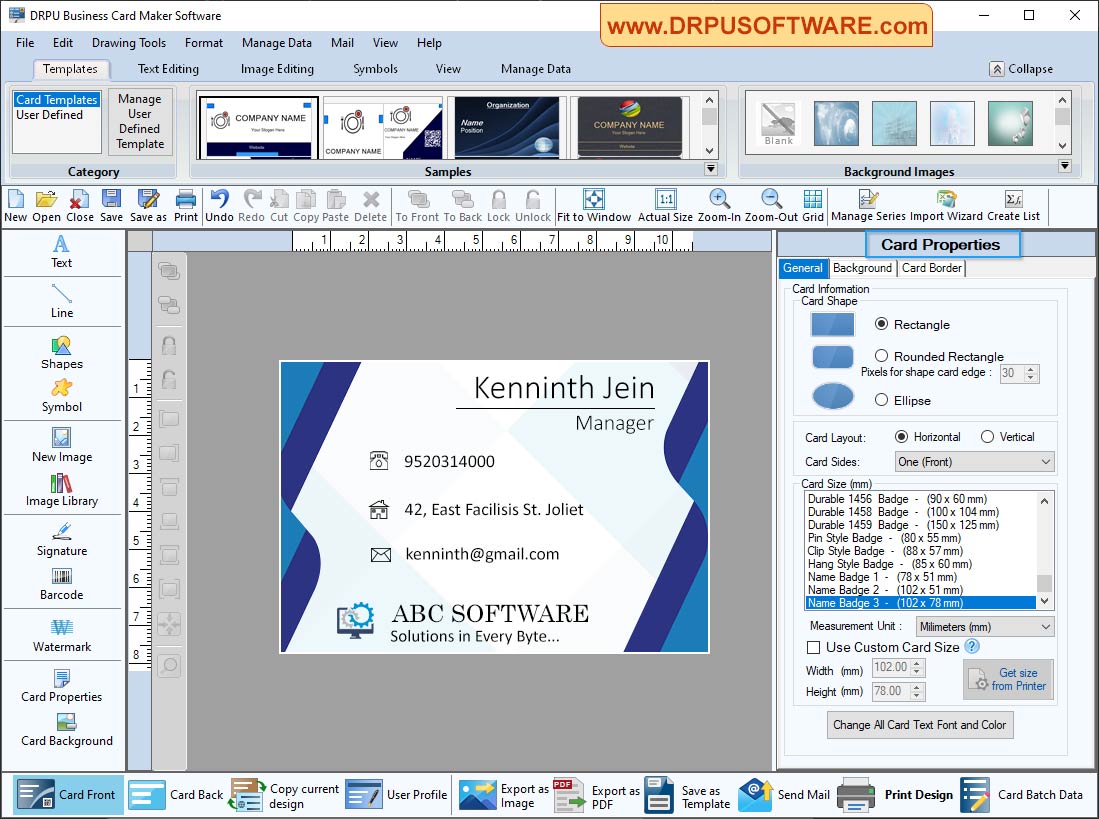Open Card Background settings from the sidebar
The image size is (1099, 819).
pyautogui.click(x=63, y=731)
